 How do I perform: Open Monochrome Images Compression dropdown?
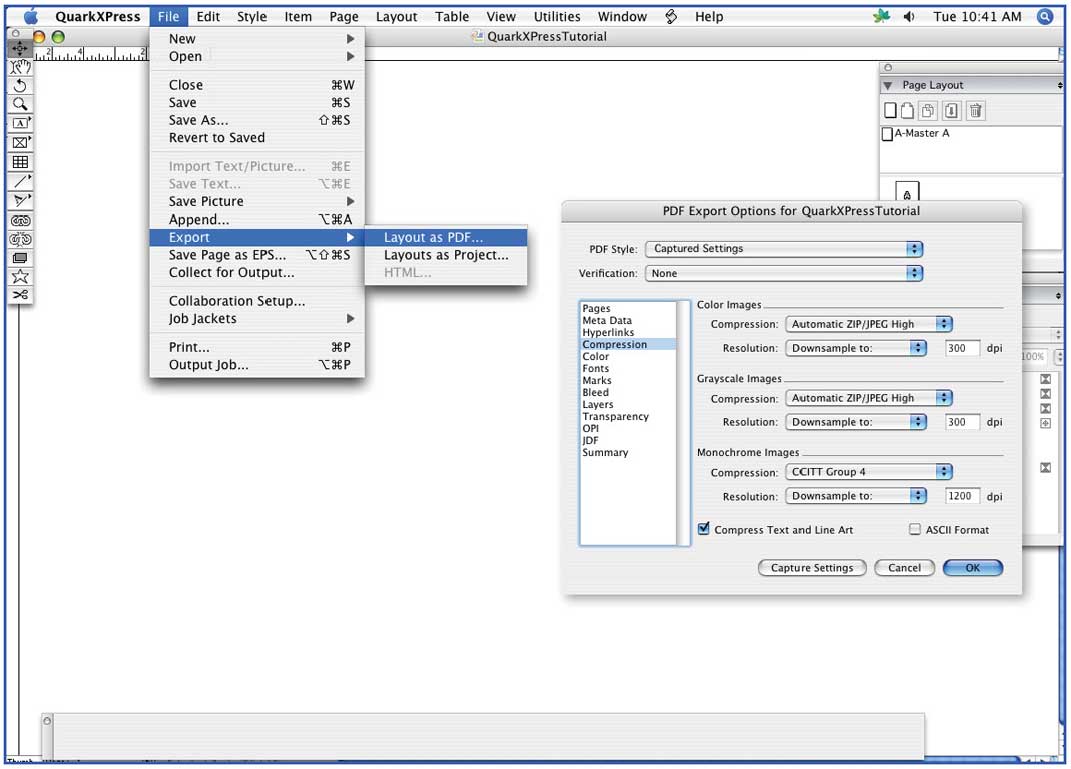point(869,471)
